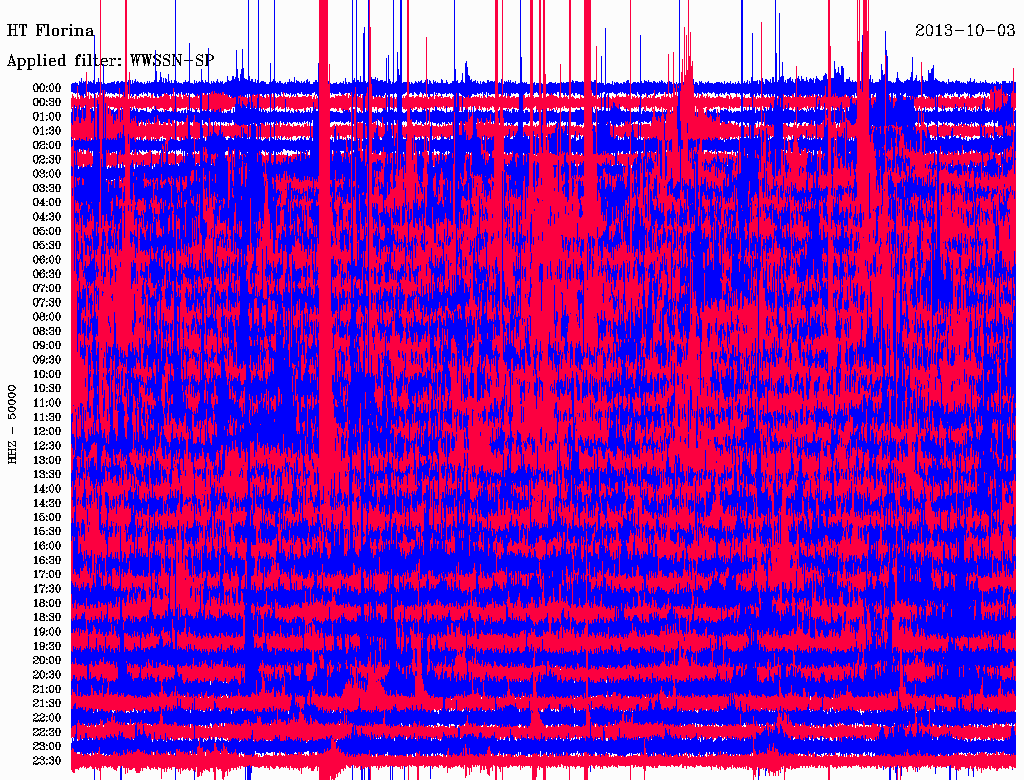Select the 21:30 time label
This screenshot has height=780, width=1024.
point(47,703)
